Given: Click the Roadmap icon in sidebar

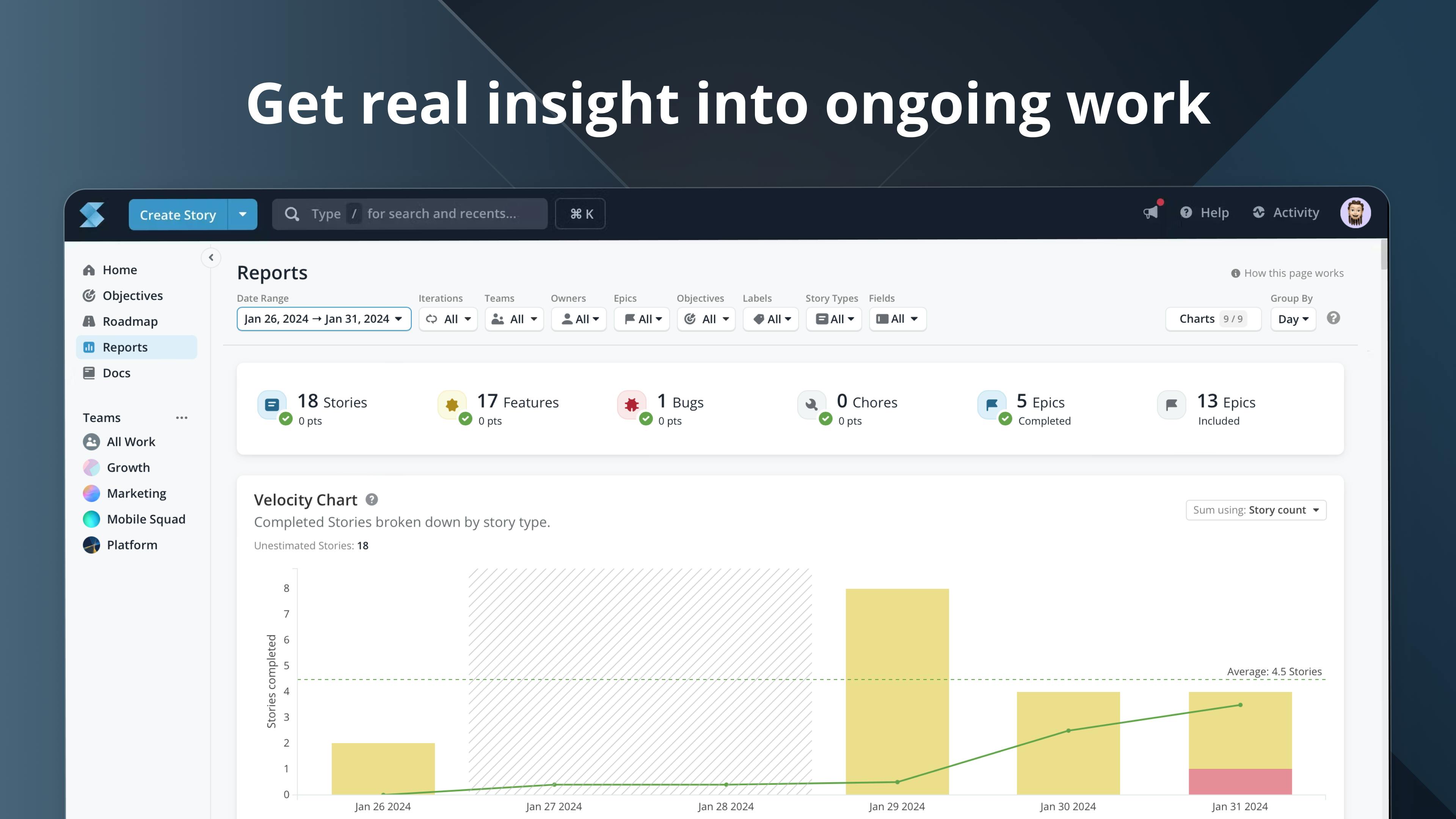Looking at the screenshot, I should 89,322.
